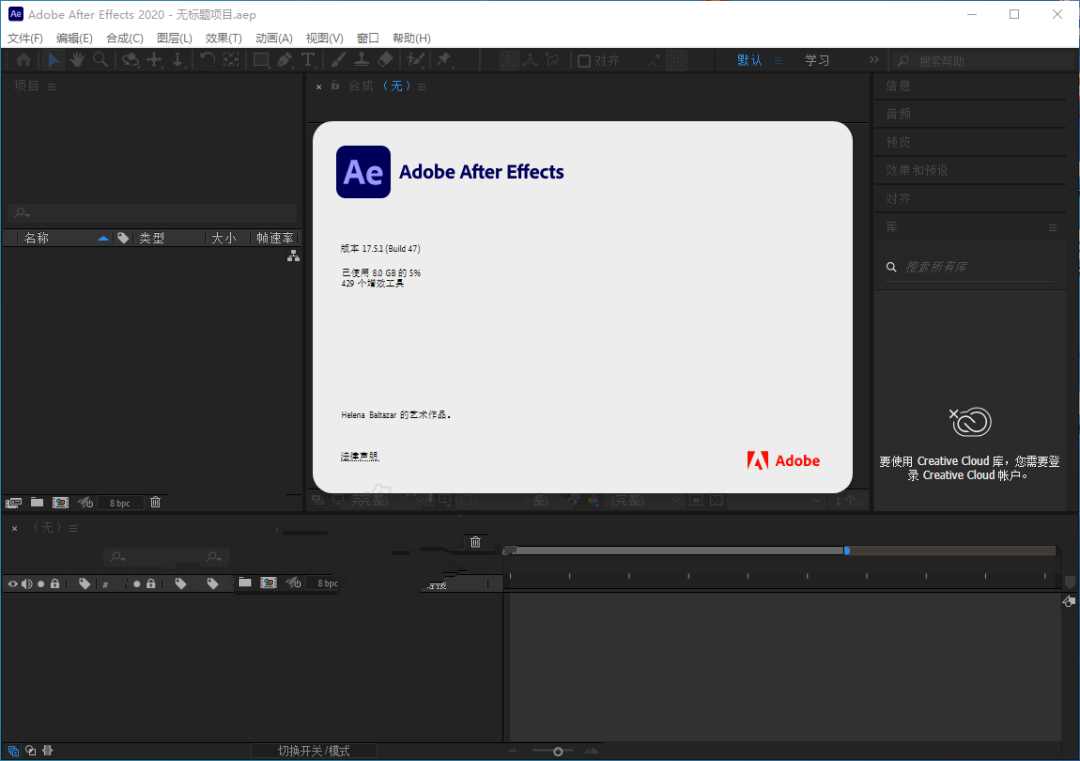Click the trash icon above the timeline ruler
Image resolution: width=1080 pixels, height=761 pixels.
(475, 542)
